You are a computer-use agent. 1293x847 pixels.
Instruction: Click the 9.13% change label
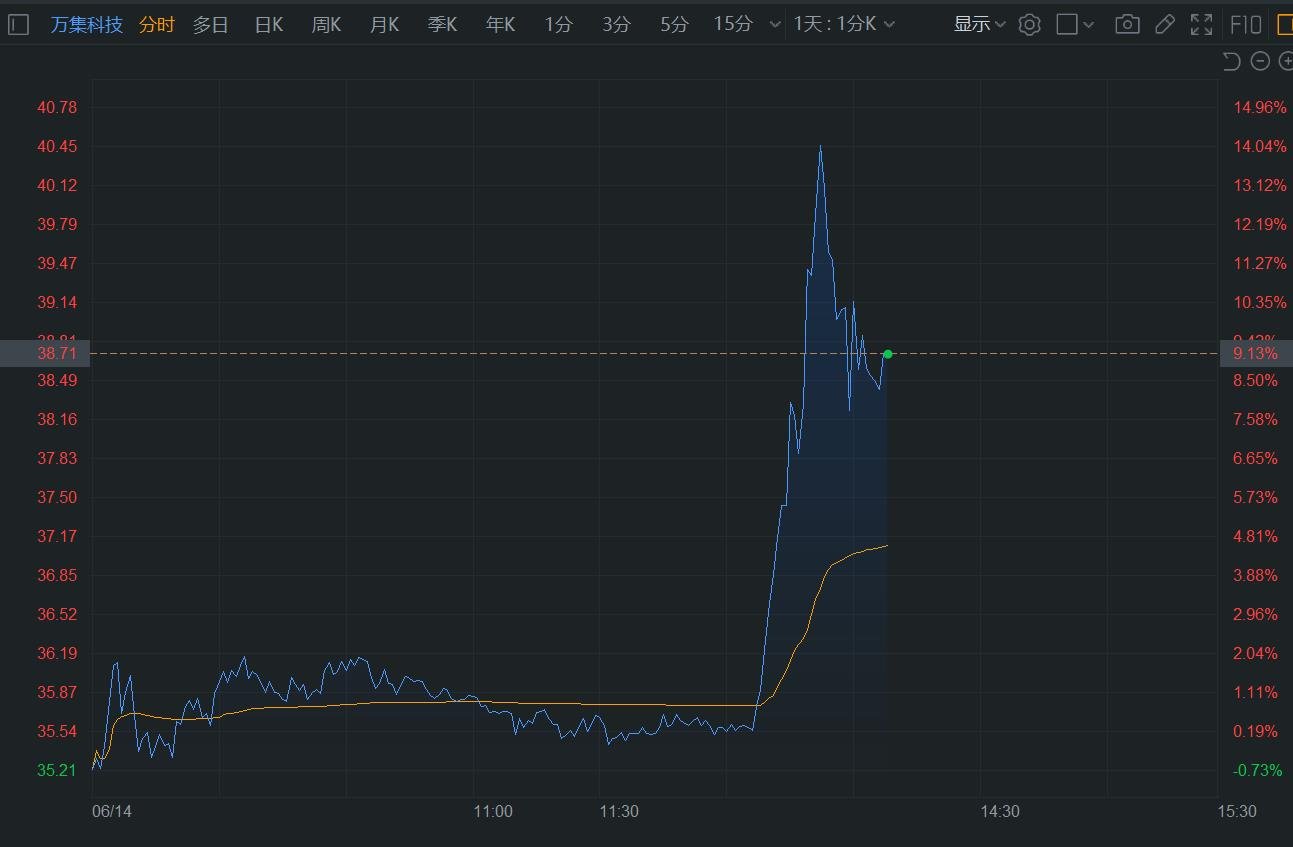point(1256,354)
